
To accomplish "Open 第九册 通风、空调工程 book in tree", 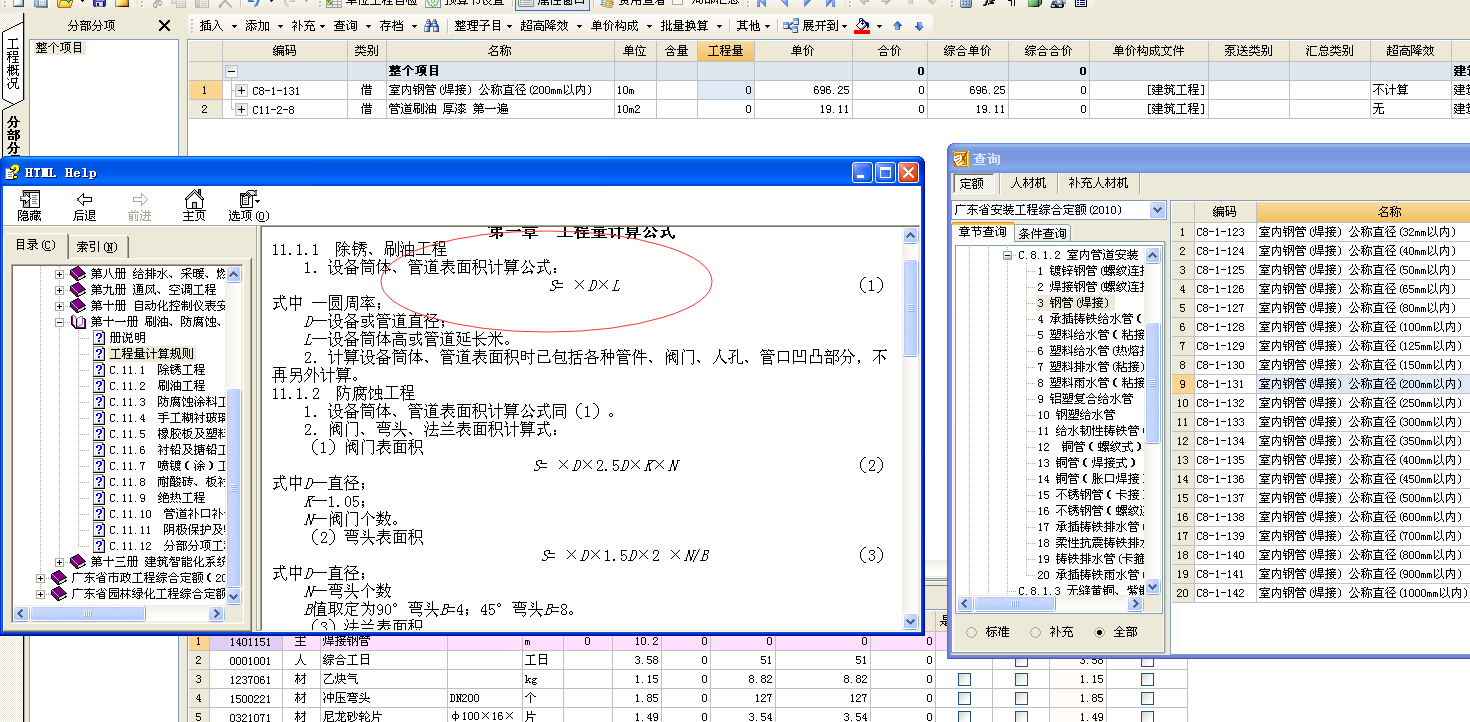I will (78, 290).
